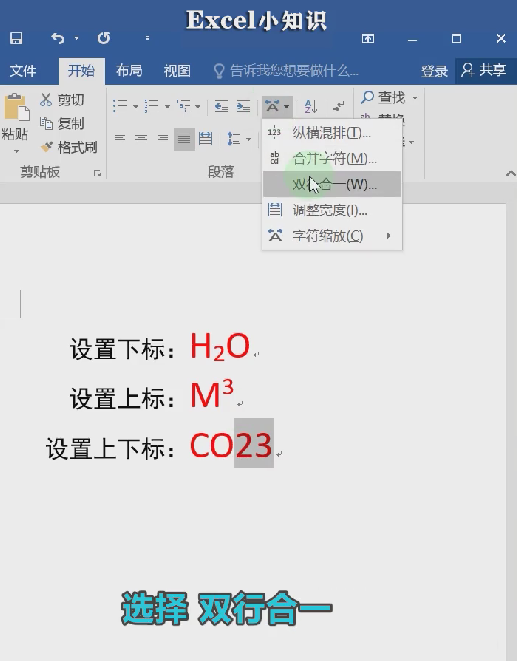Click the Format Painter (格式刷) icon
The height and width of the screenshot is (661, 517).
[47, 147]
